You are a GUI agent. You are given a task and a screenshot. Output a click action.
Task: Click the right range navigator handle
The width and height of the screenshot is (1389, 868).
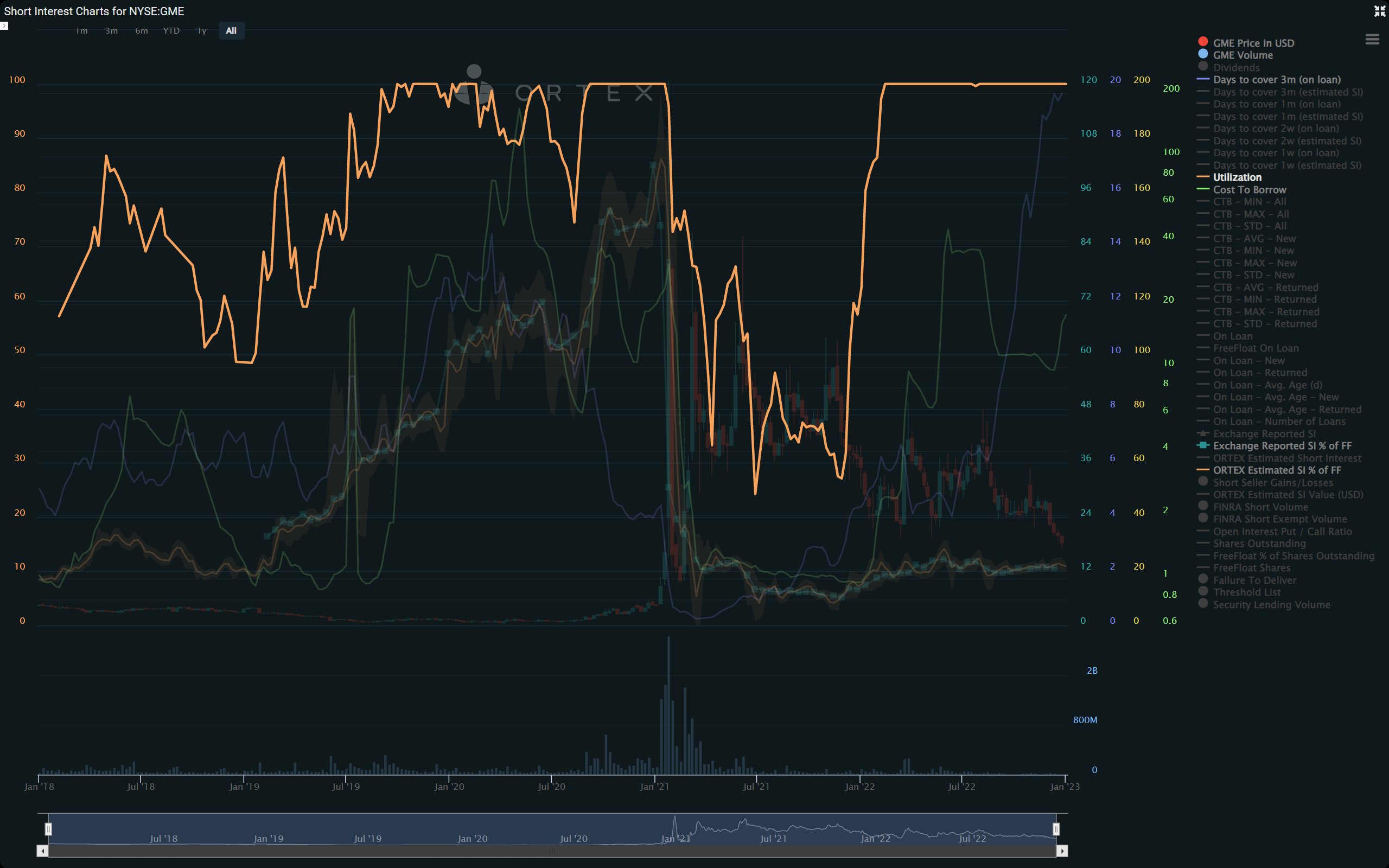[1055, 829]
